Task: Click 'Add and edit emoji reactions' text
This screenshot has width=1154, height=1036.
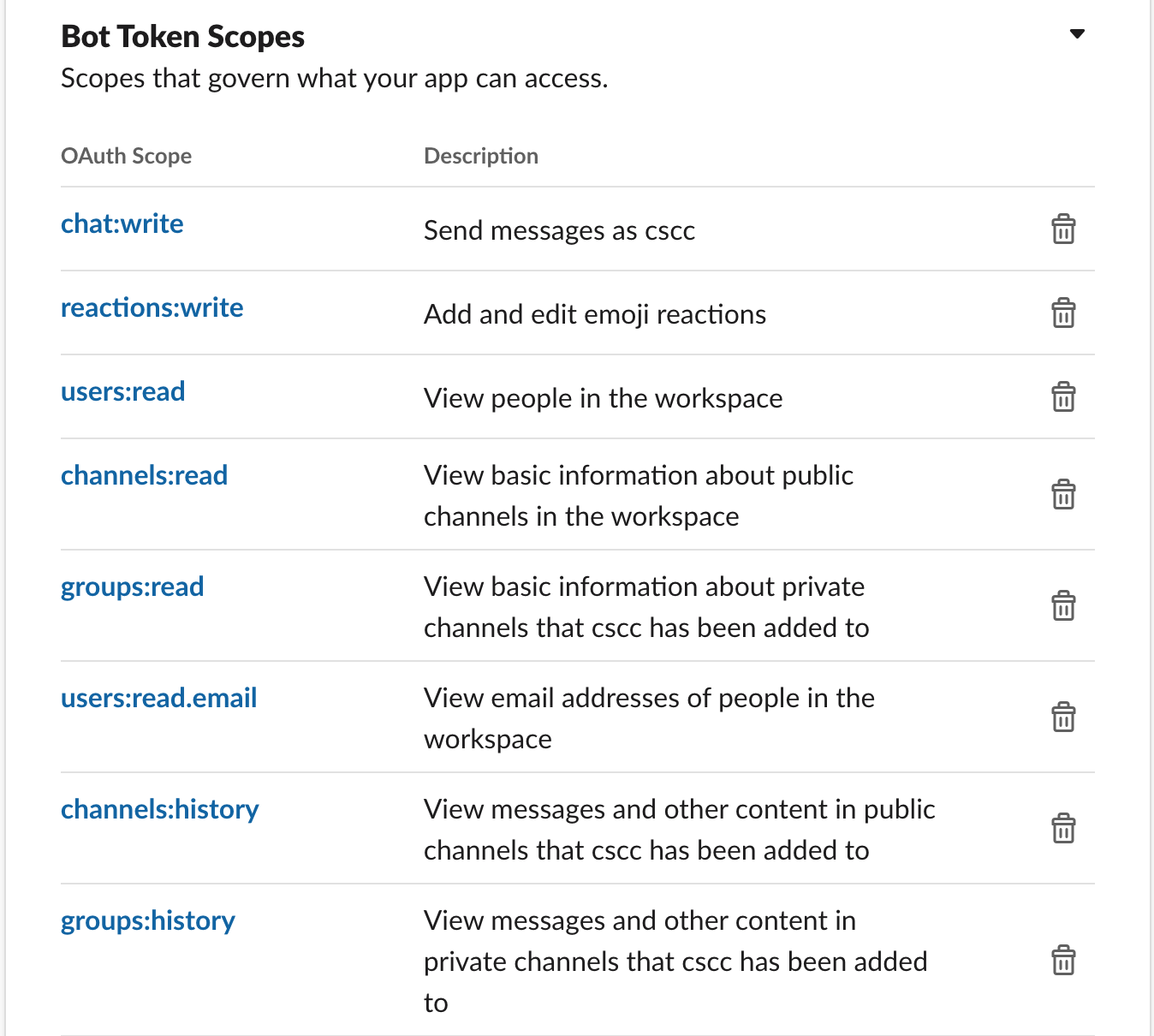Action: click(595, 314)
